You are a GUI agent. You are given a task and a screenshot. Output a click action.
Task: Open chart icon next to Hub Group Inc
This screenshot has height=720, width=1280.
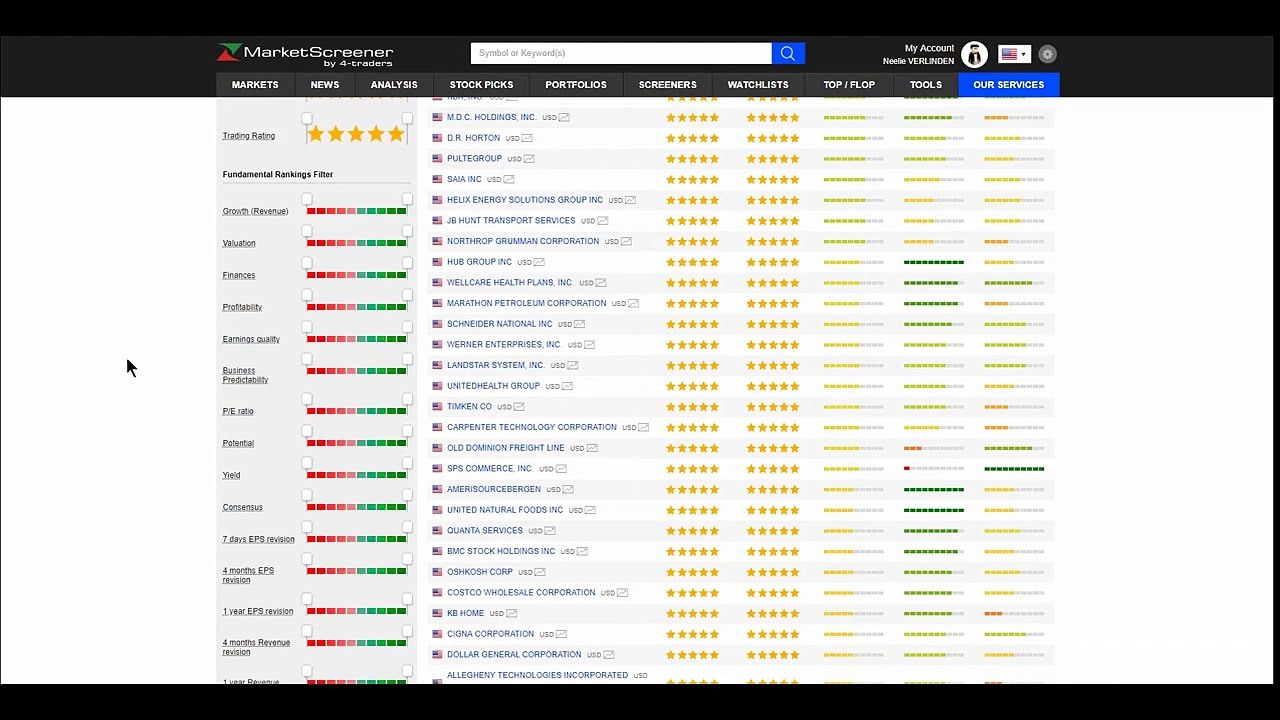pyautogui.click(x=539, y=262)
